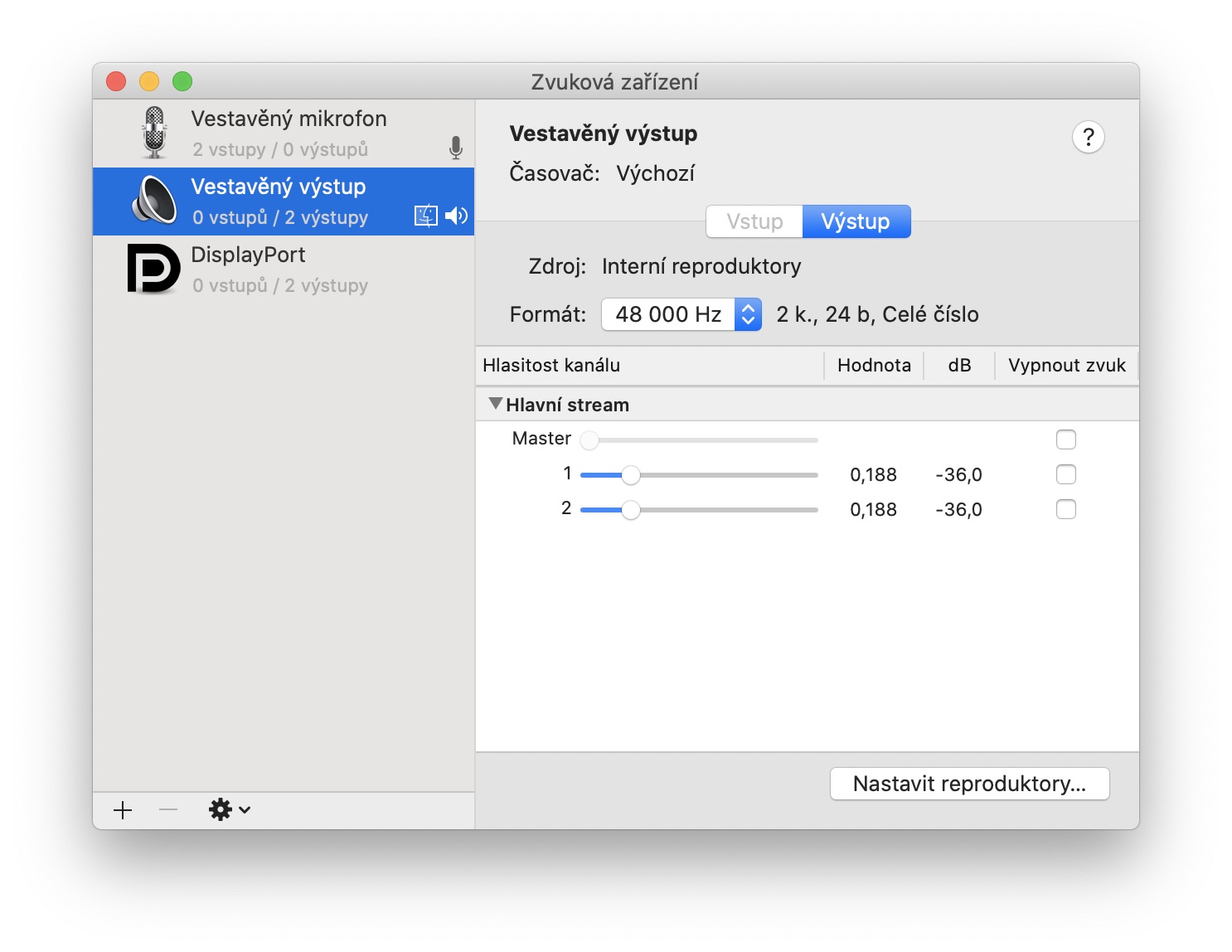Click the Finder badge on Vestavěný výstup row
The height and width of the screenshot is (952, 1232).
425,216
